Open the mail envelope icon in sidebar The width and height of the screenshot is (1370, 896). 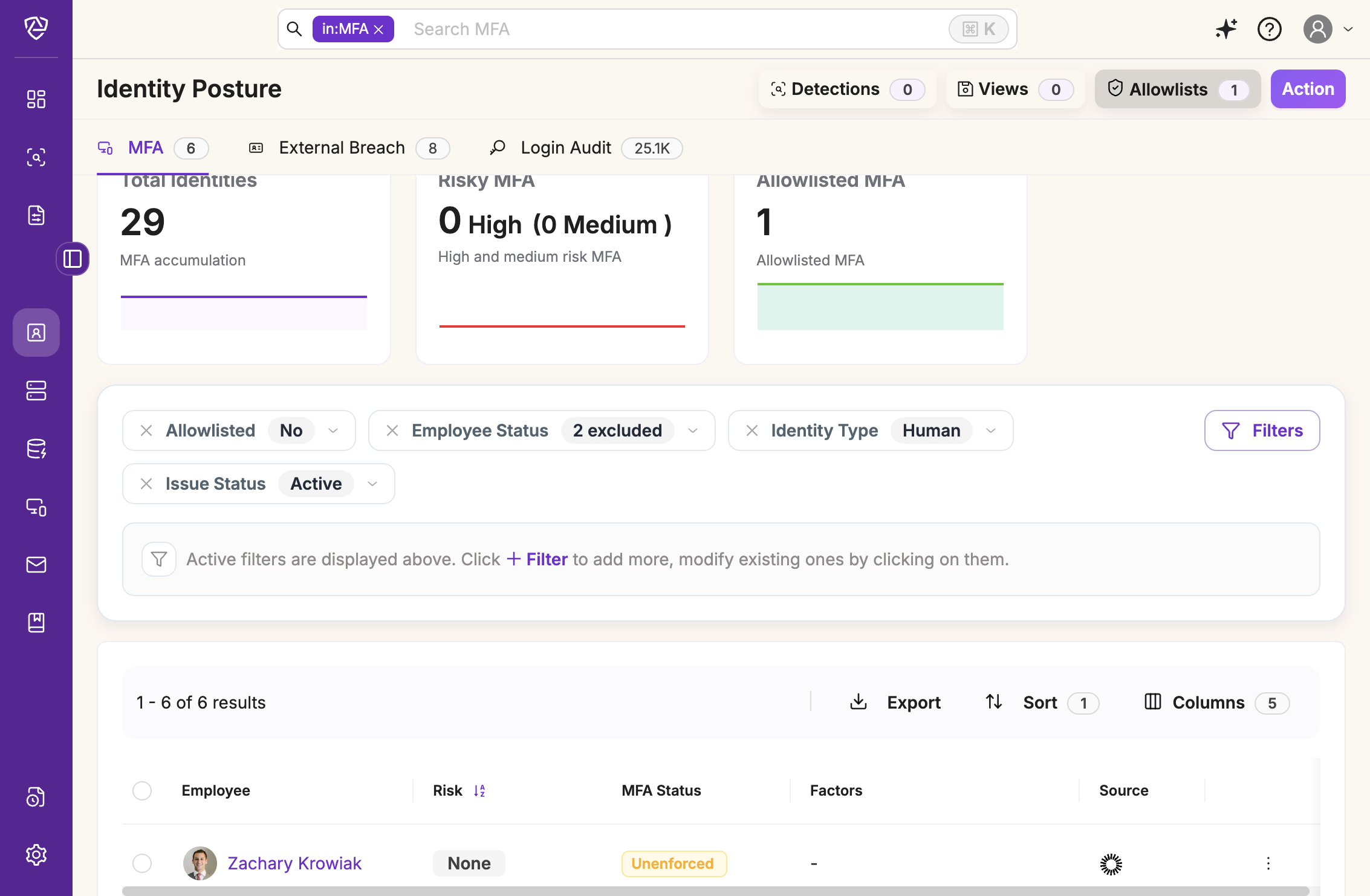[36, 565]
